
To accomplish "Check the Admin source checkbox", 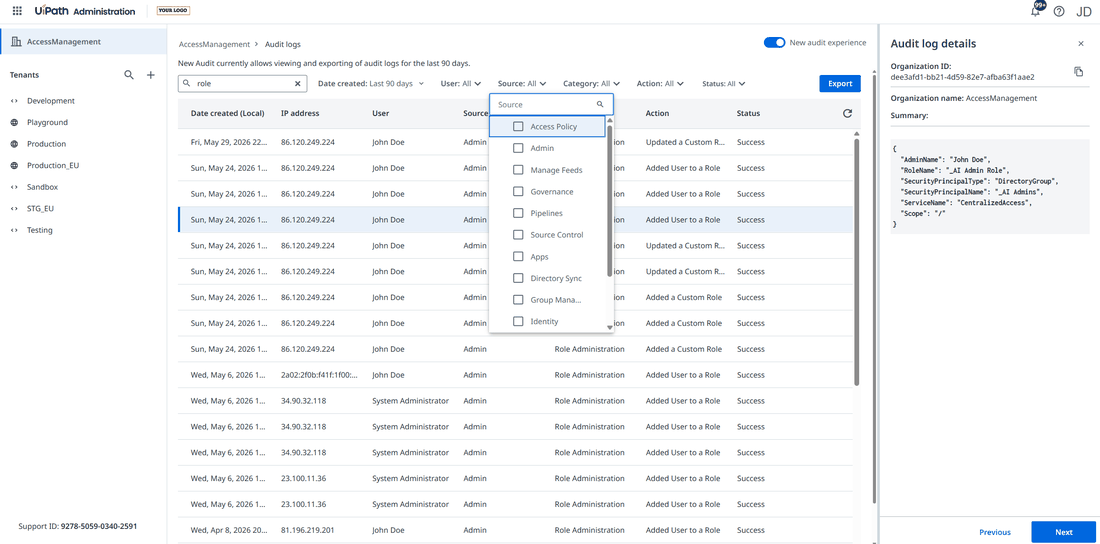I will [518, 148].
